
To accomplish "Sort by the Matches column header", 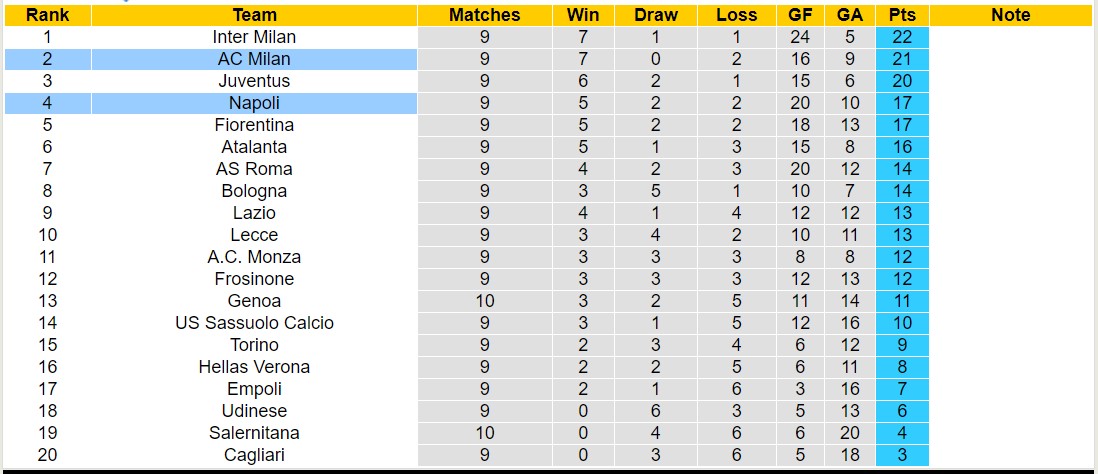I will pos(485,15).
